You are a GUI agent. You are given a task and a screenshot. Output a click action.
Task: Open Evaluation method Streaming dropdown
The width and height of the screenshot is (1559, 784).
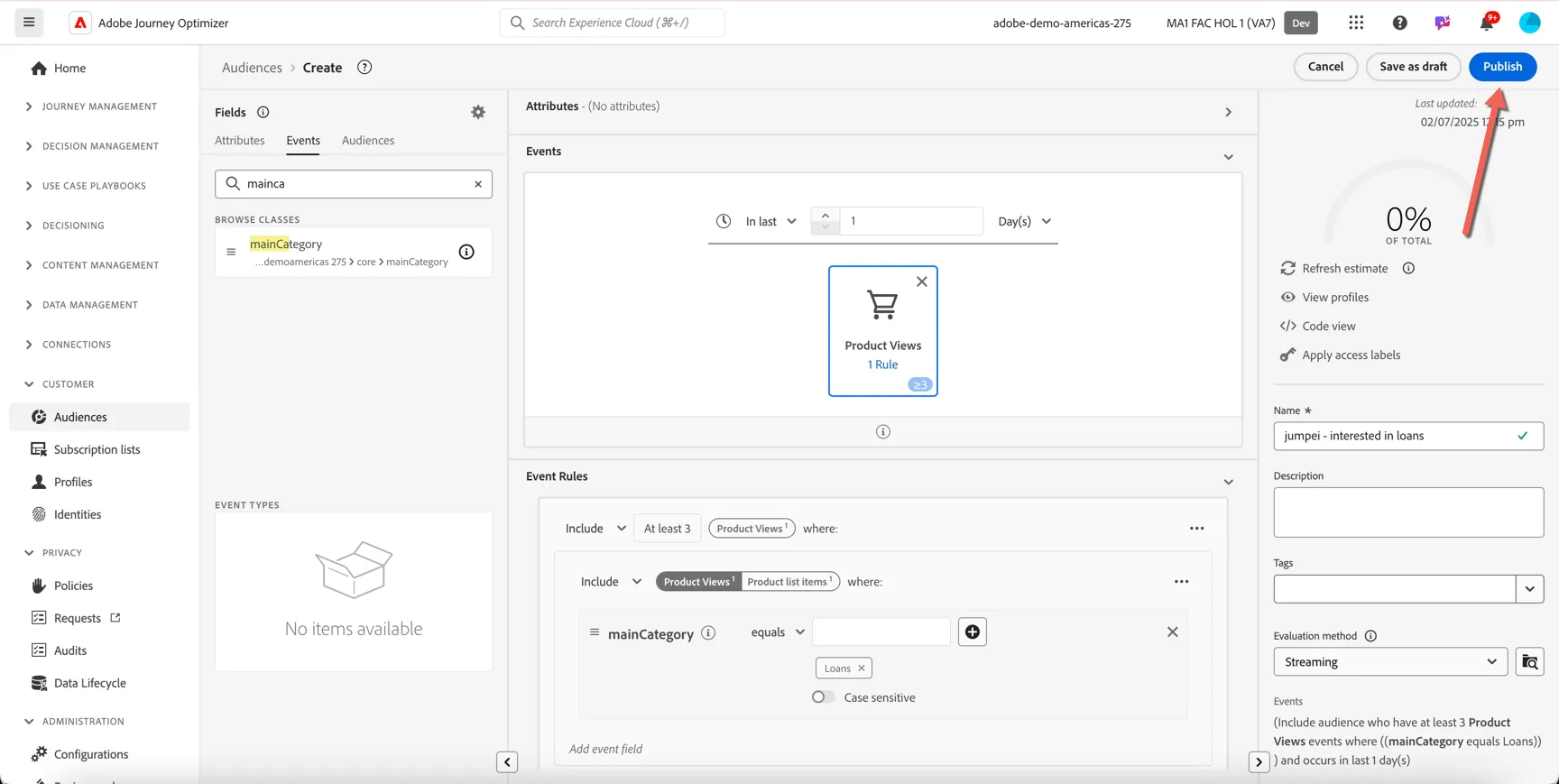coord(1390,661)
